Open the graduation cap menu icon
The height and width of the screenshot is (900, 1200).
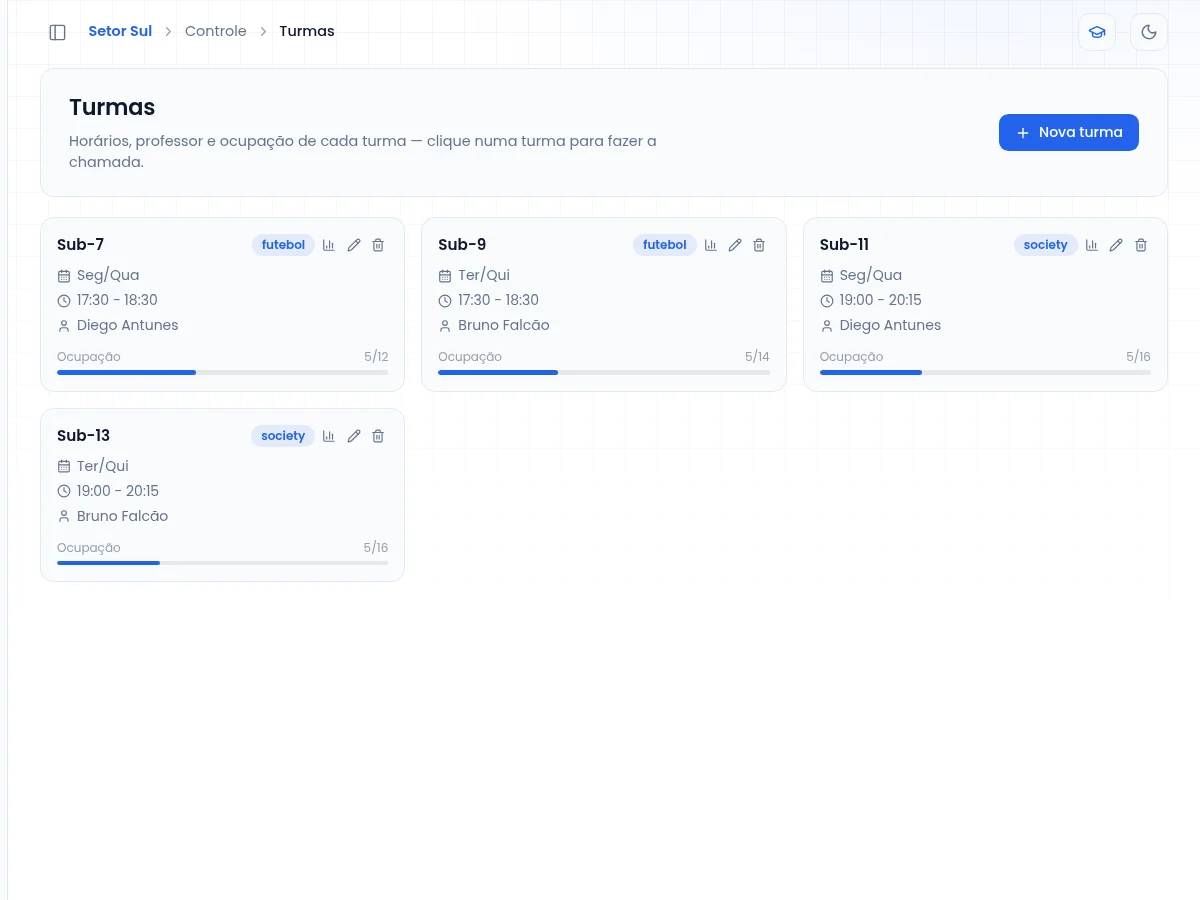pos(1097,32)
